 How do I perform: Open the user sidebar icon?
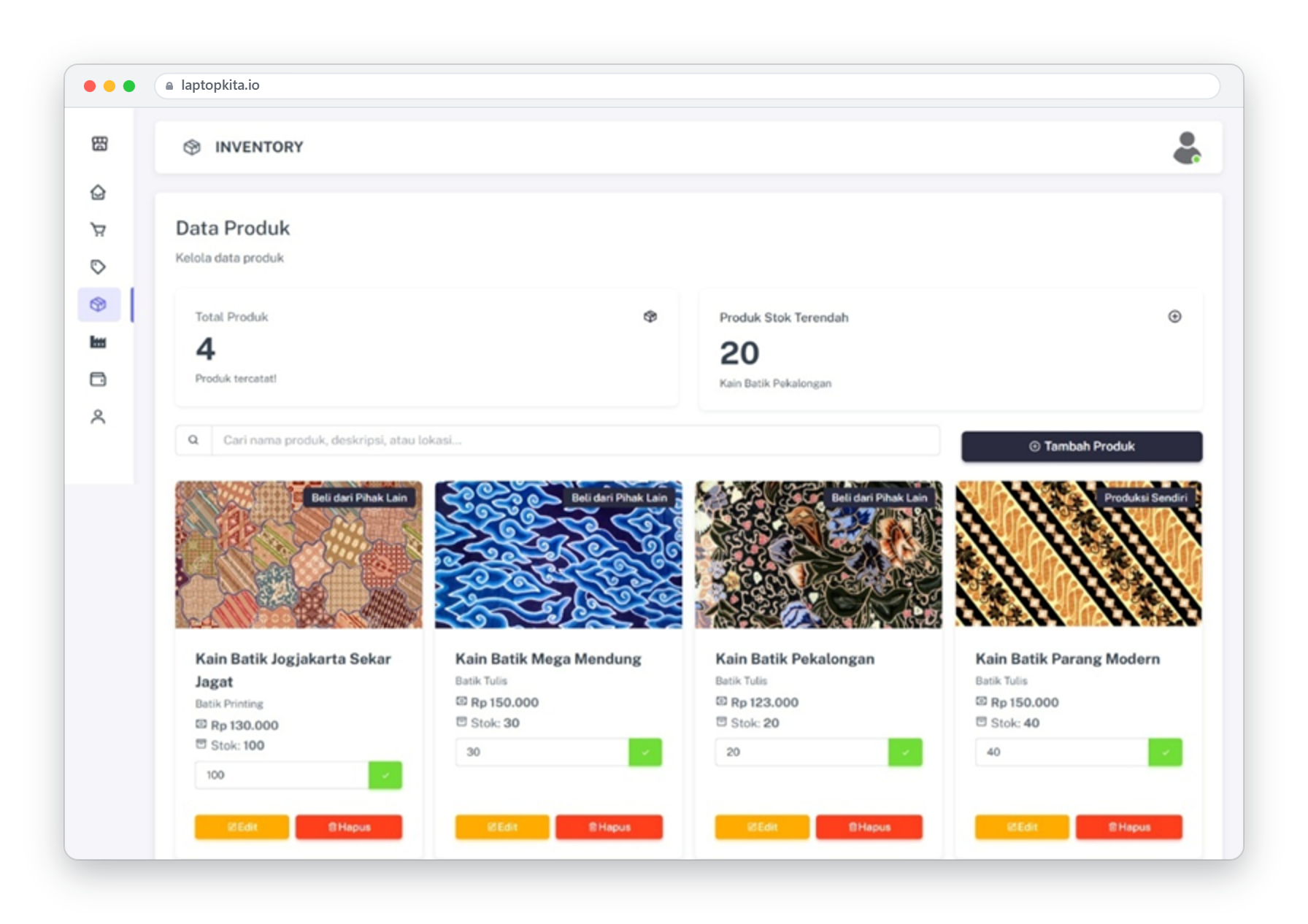[98, 417]
